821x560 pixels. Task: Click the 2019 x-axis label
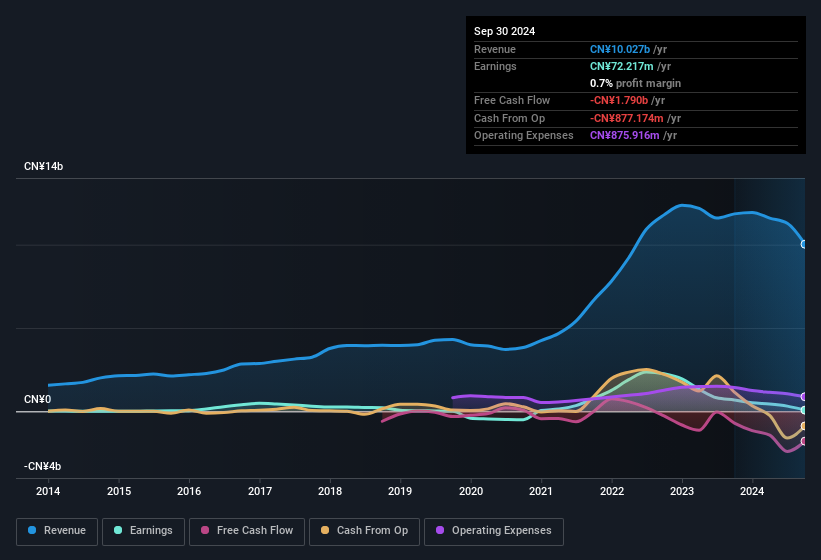tap(400, 491)
